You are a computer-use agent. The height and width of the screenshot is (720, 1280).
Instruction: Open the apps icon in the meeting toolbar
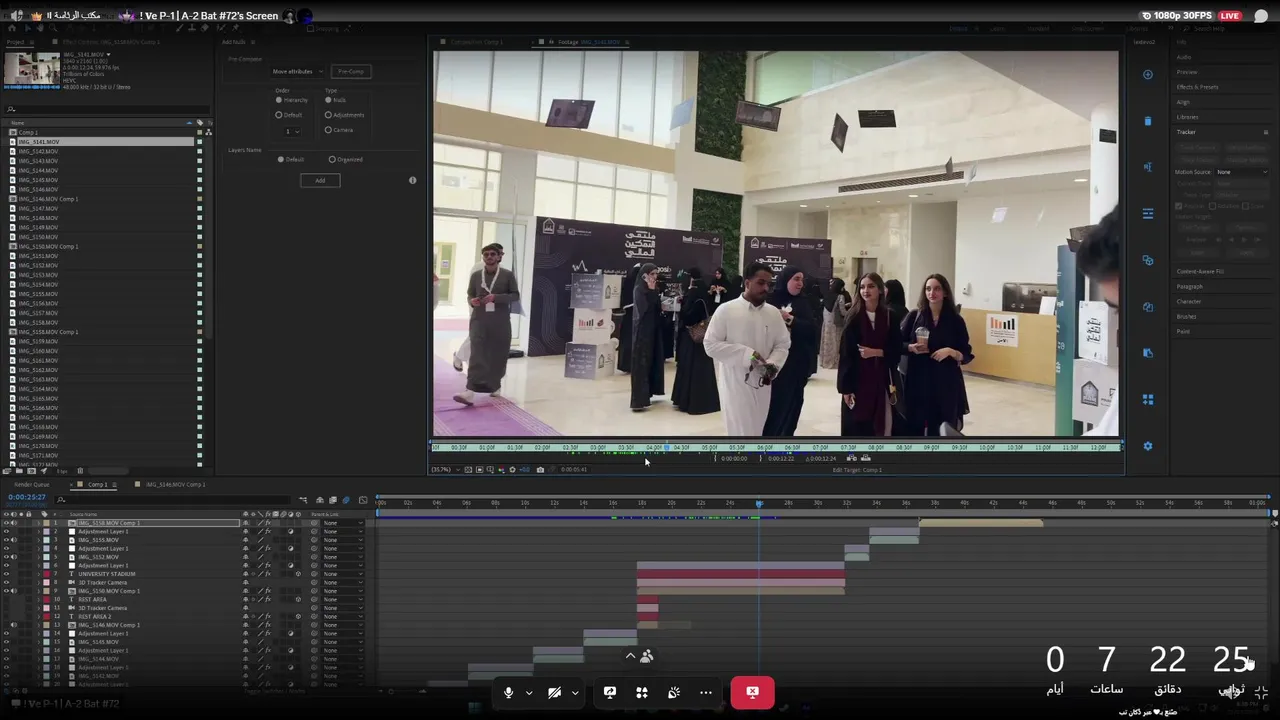tap(642, 692)
